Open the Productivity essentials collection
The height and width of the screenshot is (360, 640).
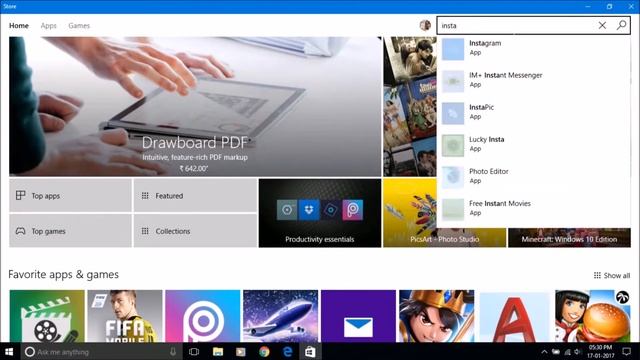320,213
